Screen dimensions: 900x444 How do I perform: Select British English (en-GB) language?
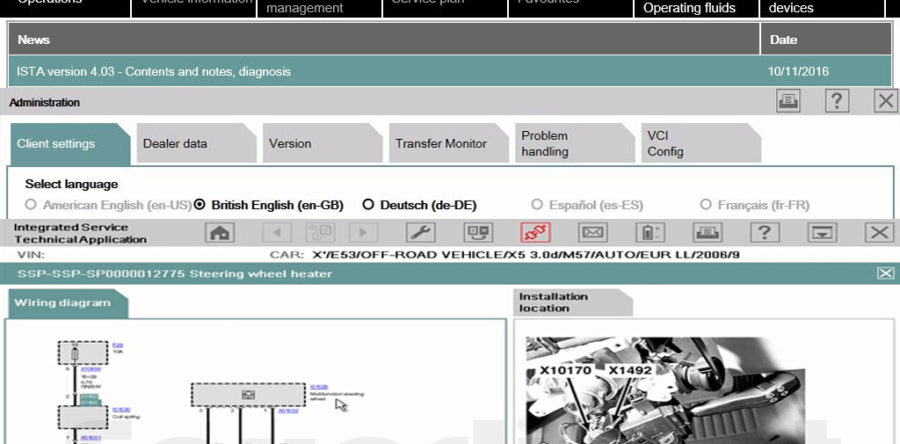(x=200, y=205)
